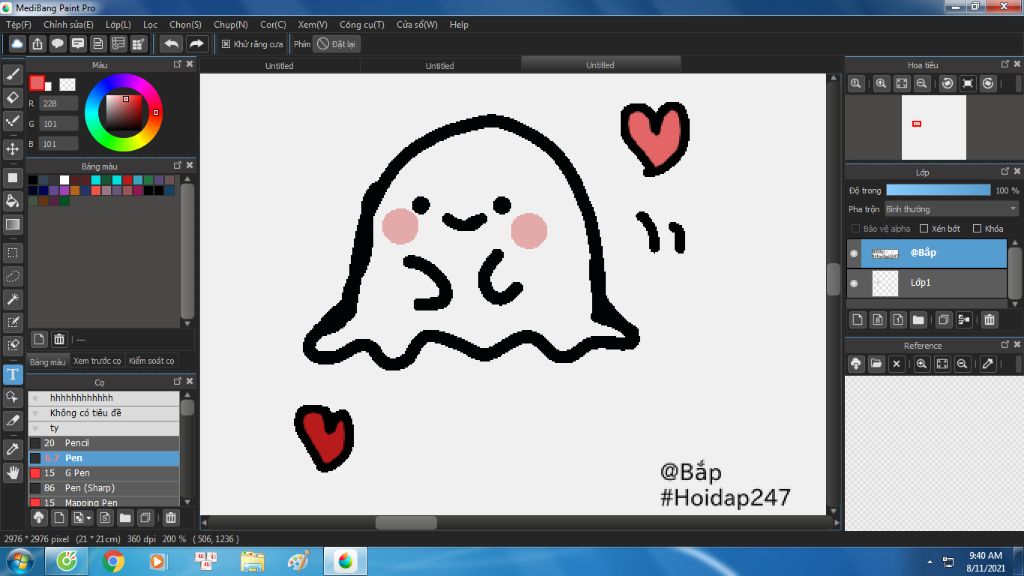Switch to Xem trước cọ tab
Viewport: 1024px width, 576px height.
click(97, 360)
